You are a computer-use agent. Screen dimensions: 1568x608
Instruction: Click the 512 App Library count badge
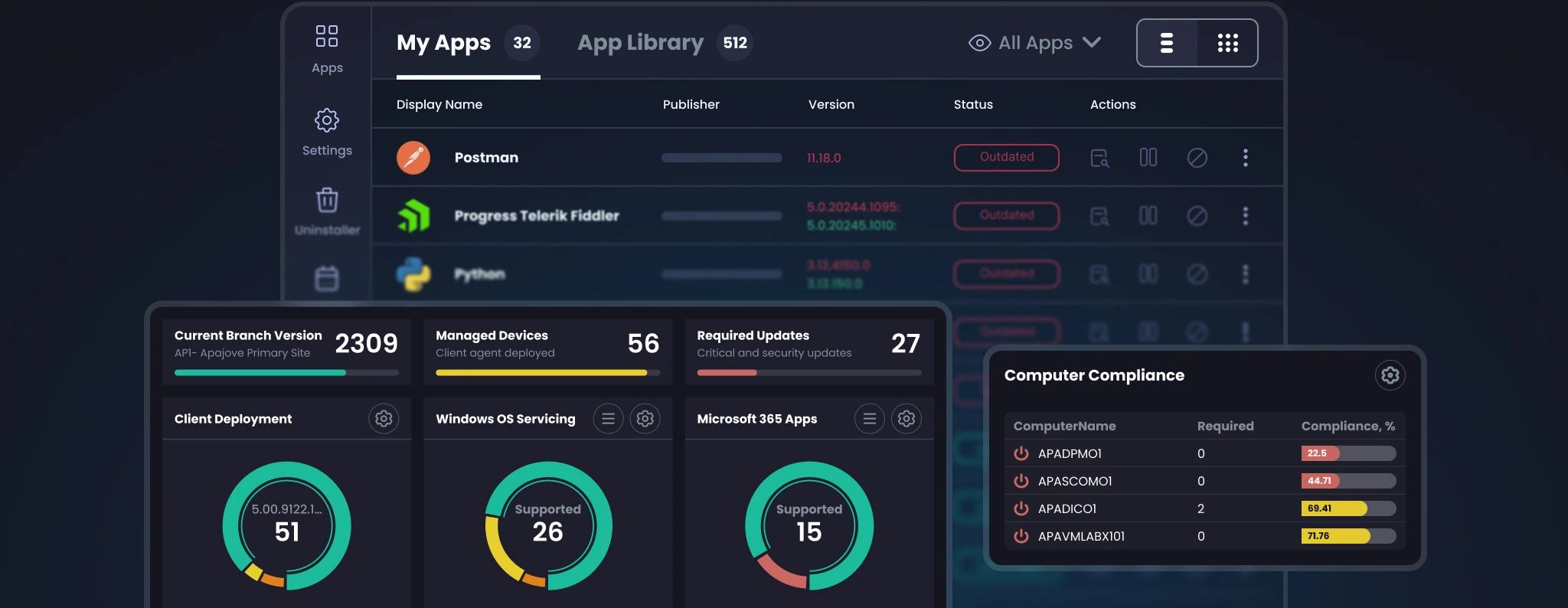click(735, 43)
